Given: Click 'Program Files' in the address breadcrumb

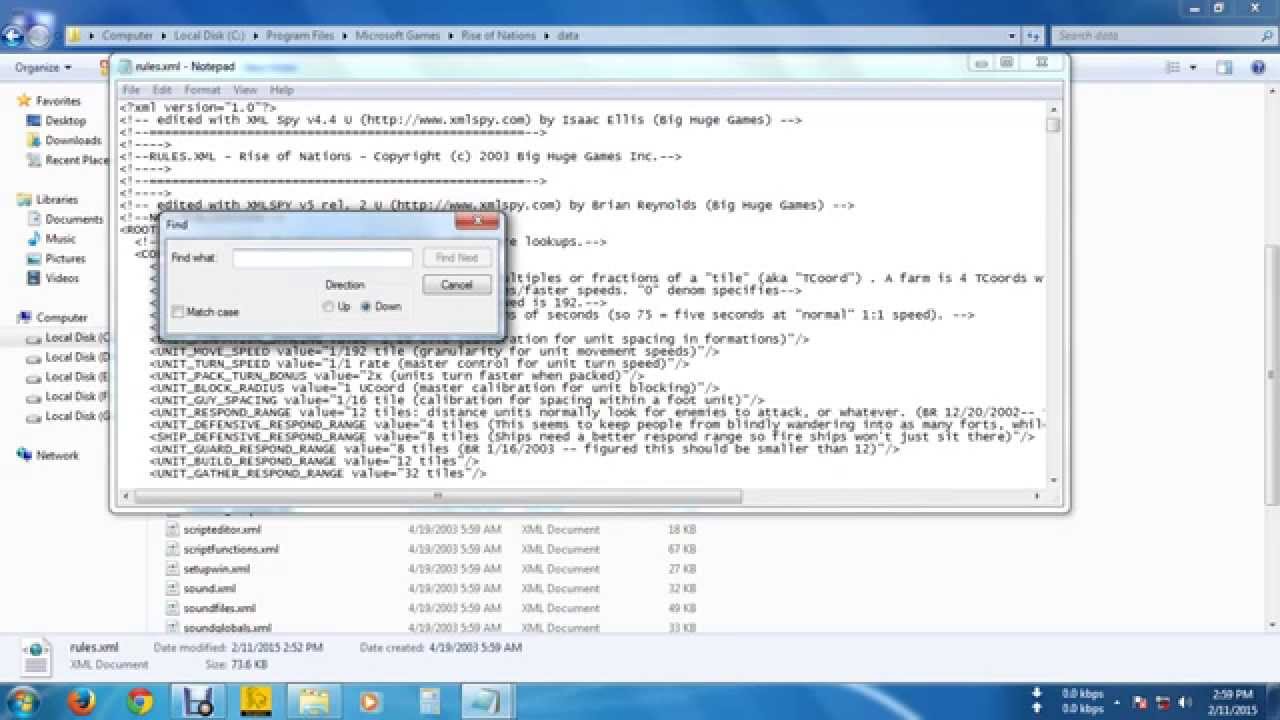Looking at the screenshot, I should [x=299, y=36].
